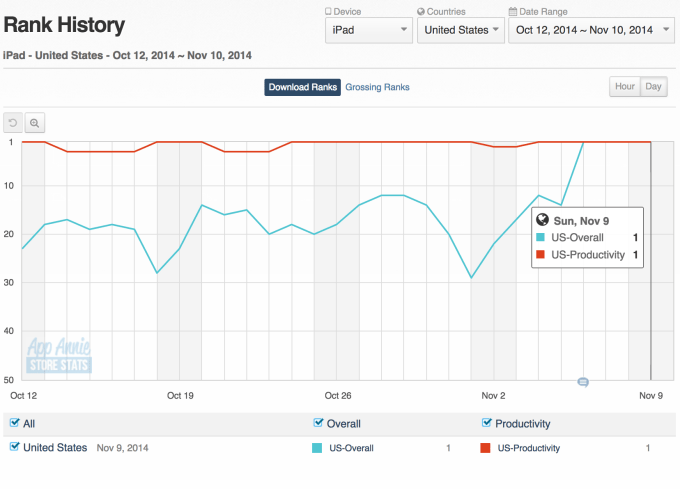The height and width of the screenshot is (489, 680).
Task: Click the device icon beside Device label
Action: pyautogui.click(x=329, y=12)
